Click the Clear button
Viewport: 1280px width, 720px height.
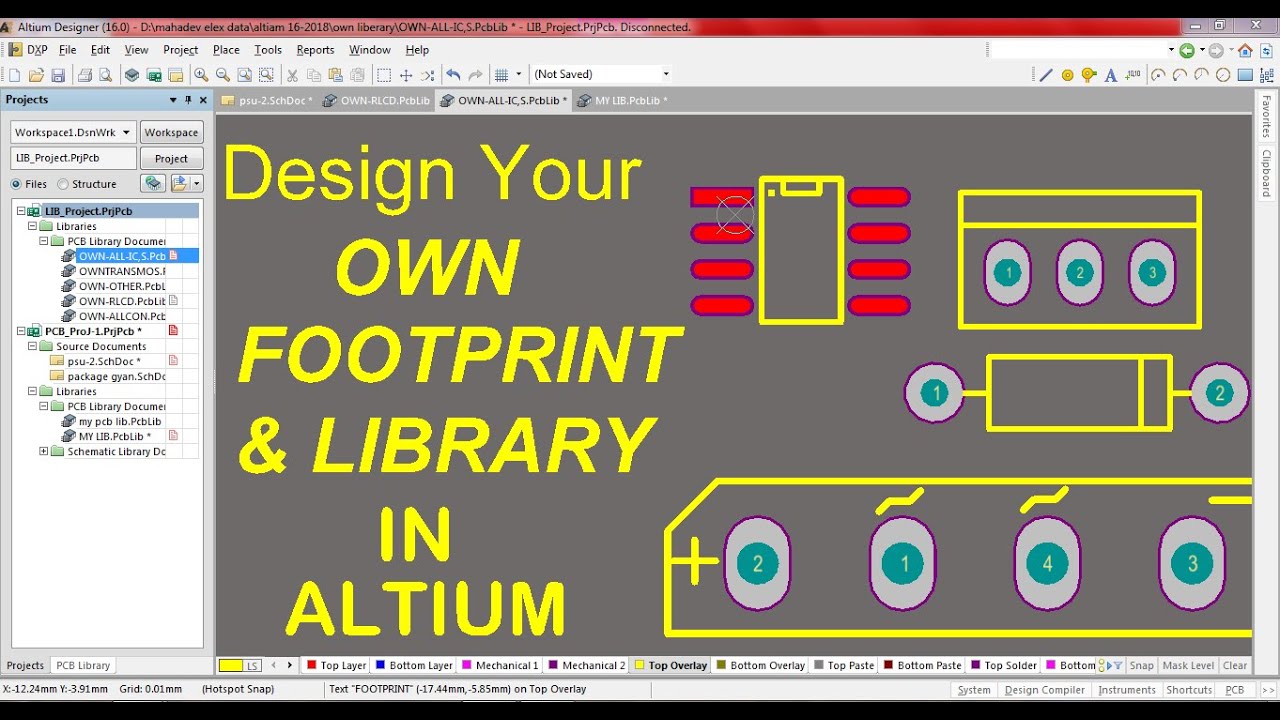[1235, 665]
